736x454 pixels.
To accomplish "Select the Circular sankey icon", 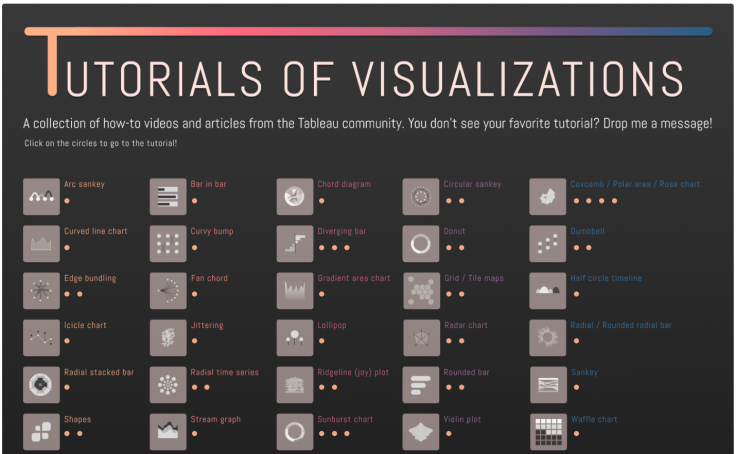I will tap(421, 197).
